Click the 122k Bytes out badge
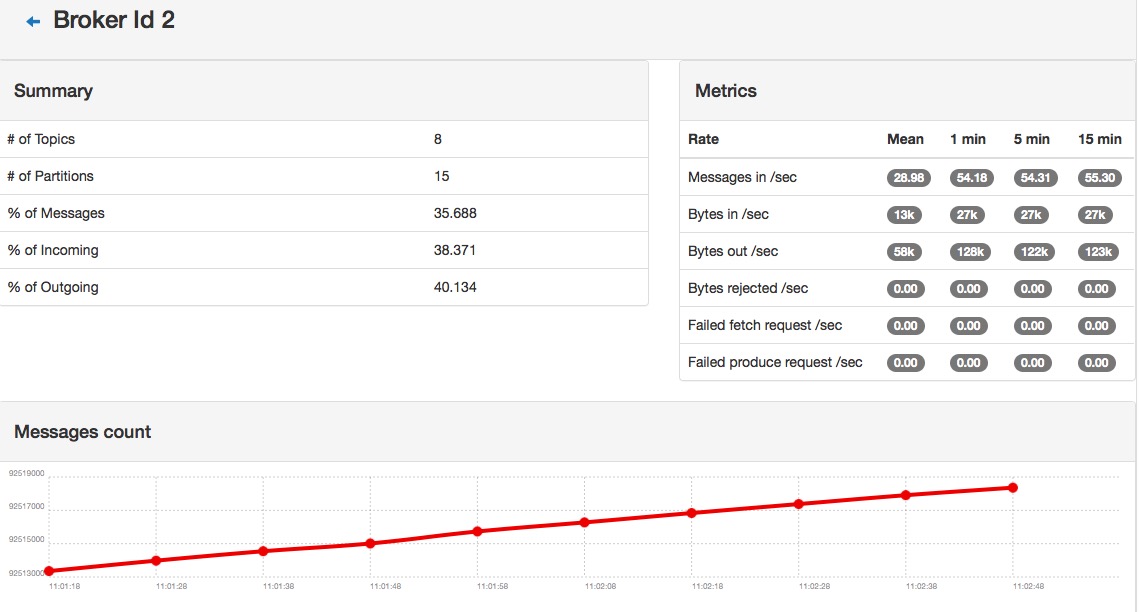 point(1033,252)
